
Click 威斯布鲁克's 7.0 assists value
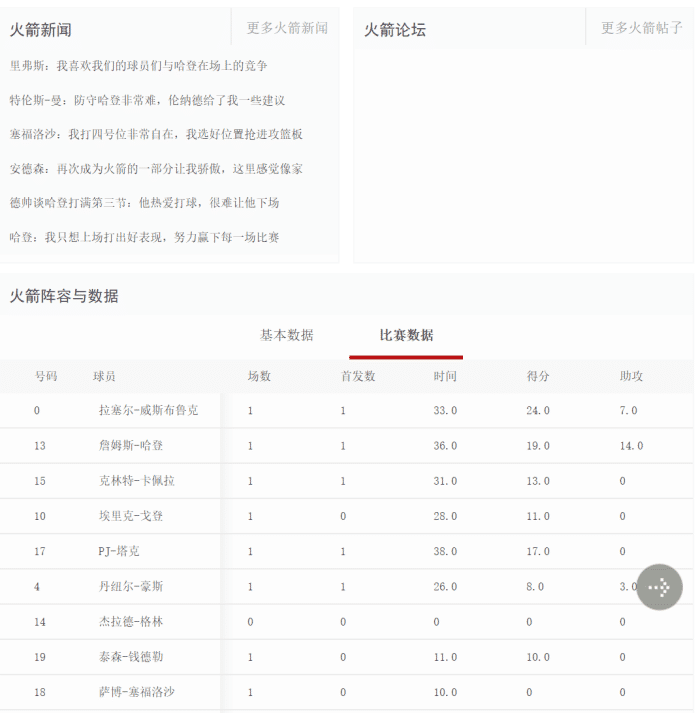[629, 411]
